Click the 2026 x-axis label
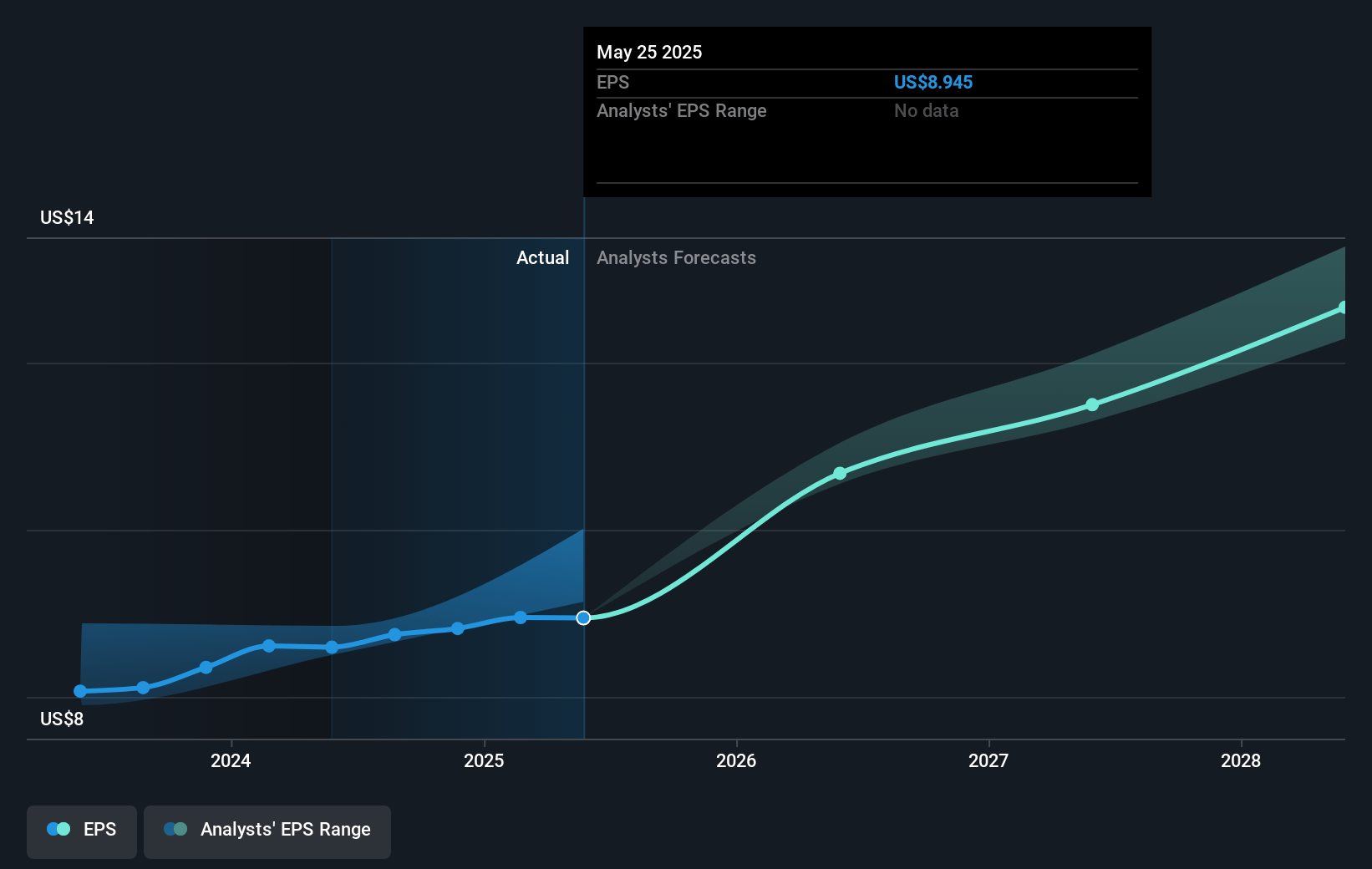This screenshot has width=1372, height=869. (736, 760)
